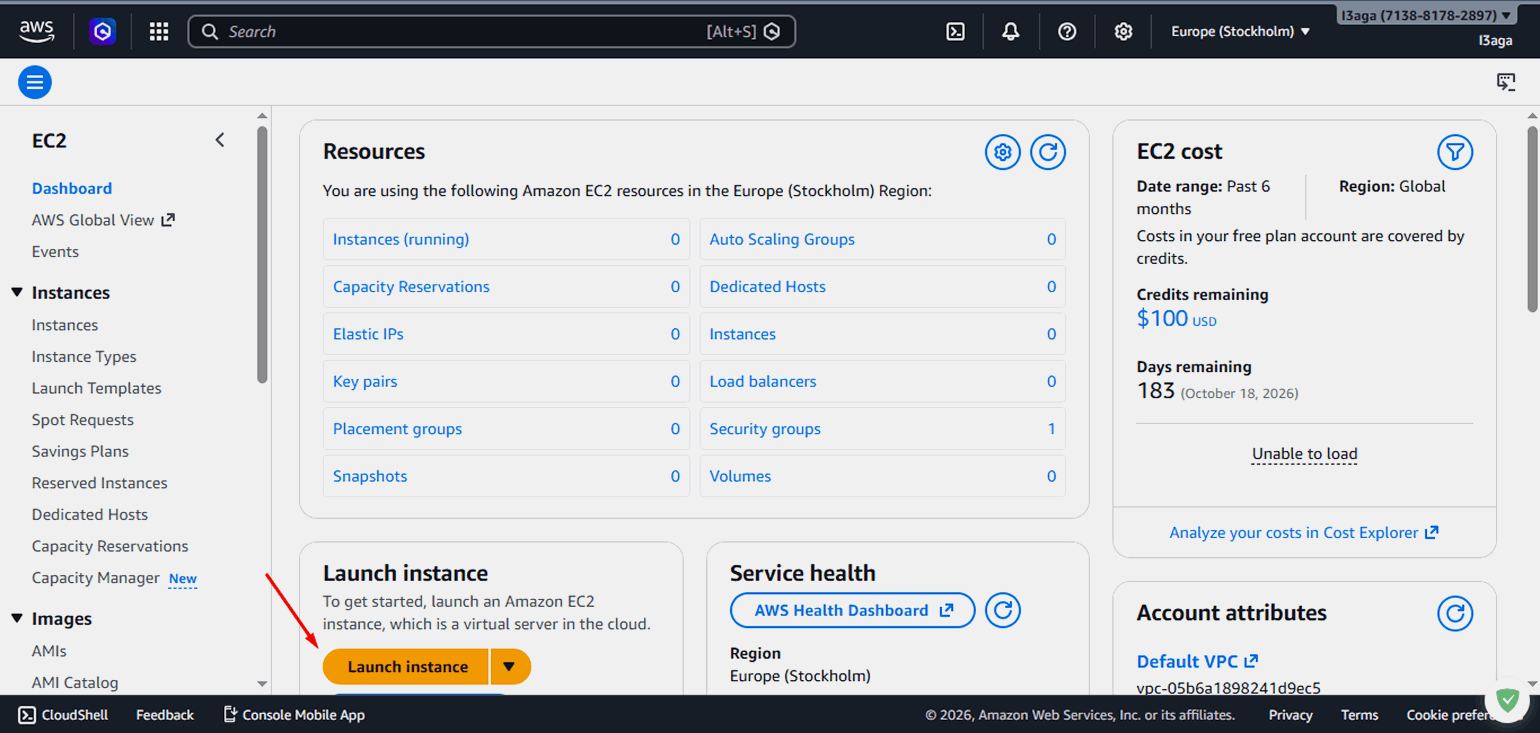Toggle the hamburger navigation menu
Viewport: 1540px width, 733px height.
click(35, 82)
